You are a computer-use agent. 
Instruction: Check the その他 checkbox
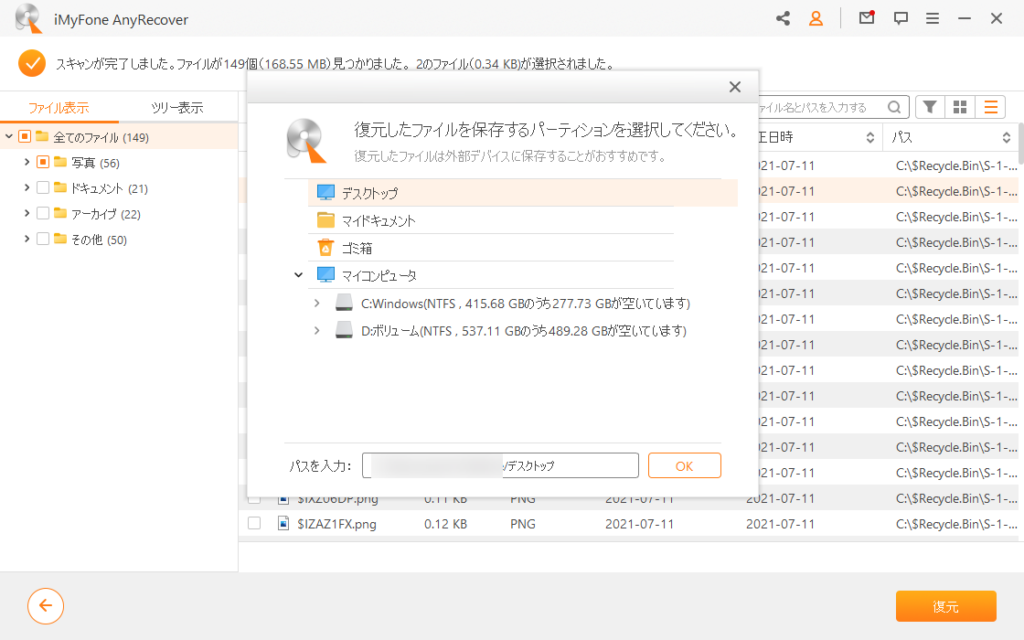(43, 239)
